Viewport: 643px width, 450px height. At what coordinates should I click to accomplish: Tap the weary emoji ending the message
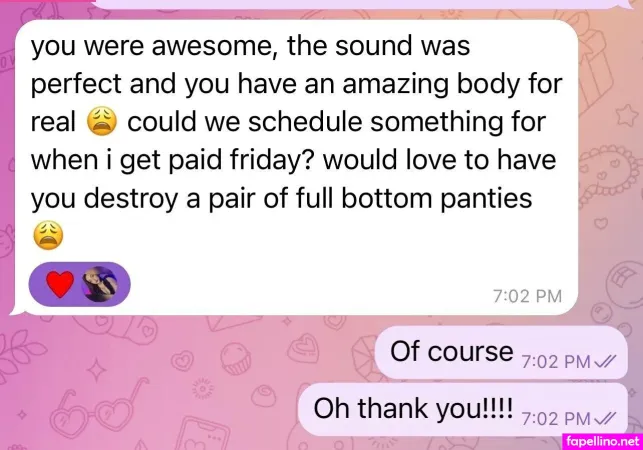point(48,235)
